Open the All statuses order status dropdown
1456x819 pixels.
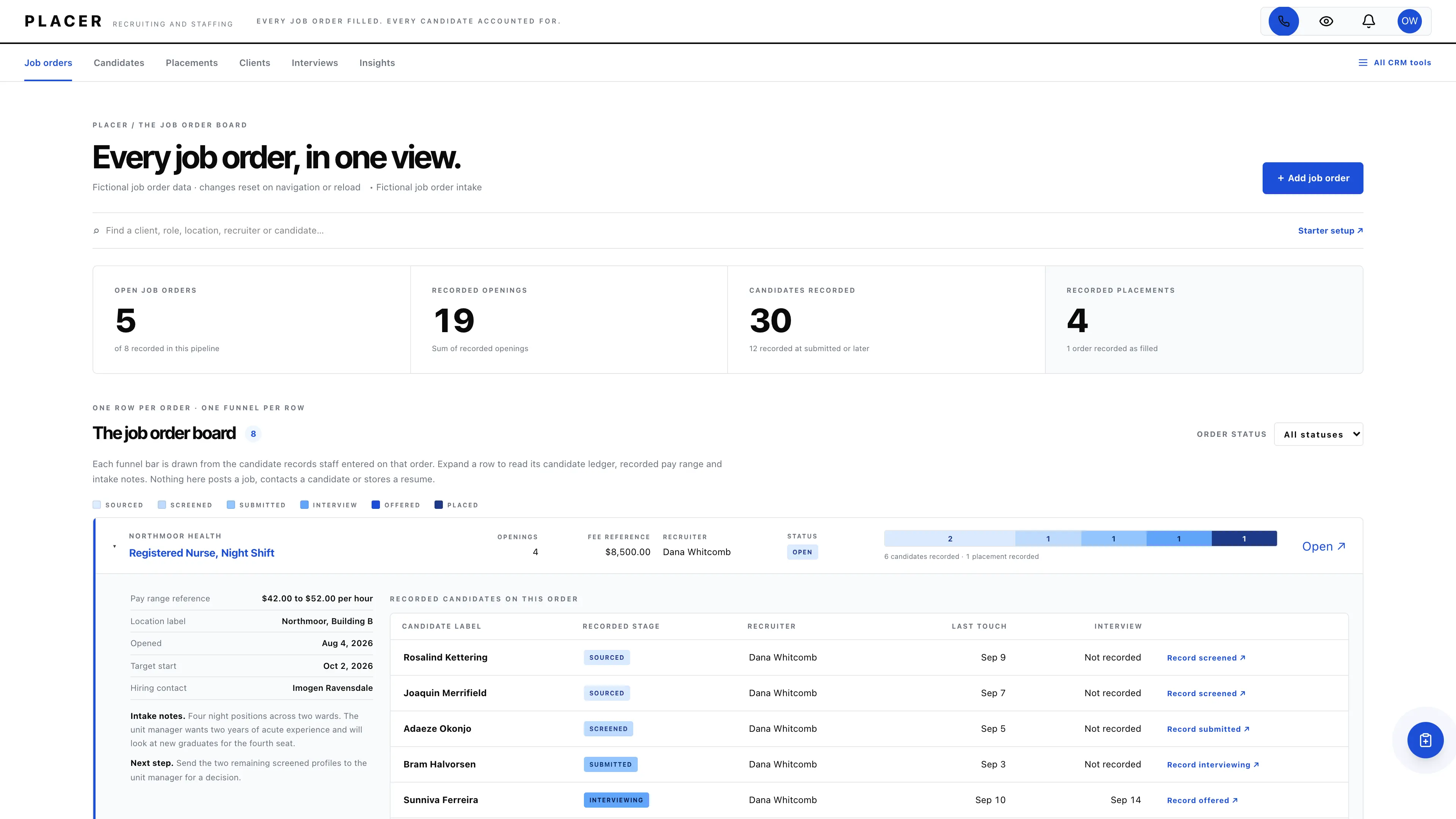1319,434
